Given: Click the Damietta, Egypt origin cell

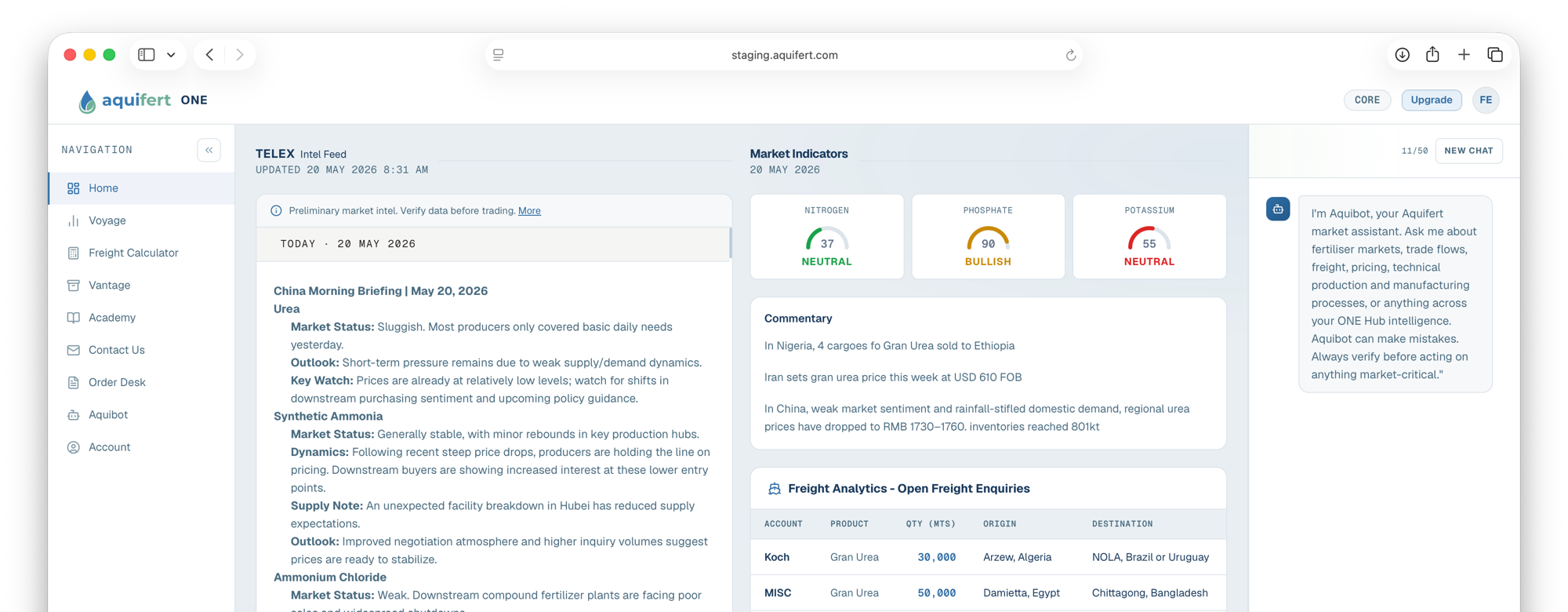Looking at the screenshot, I should (x=1022, y=593).
